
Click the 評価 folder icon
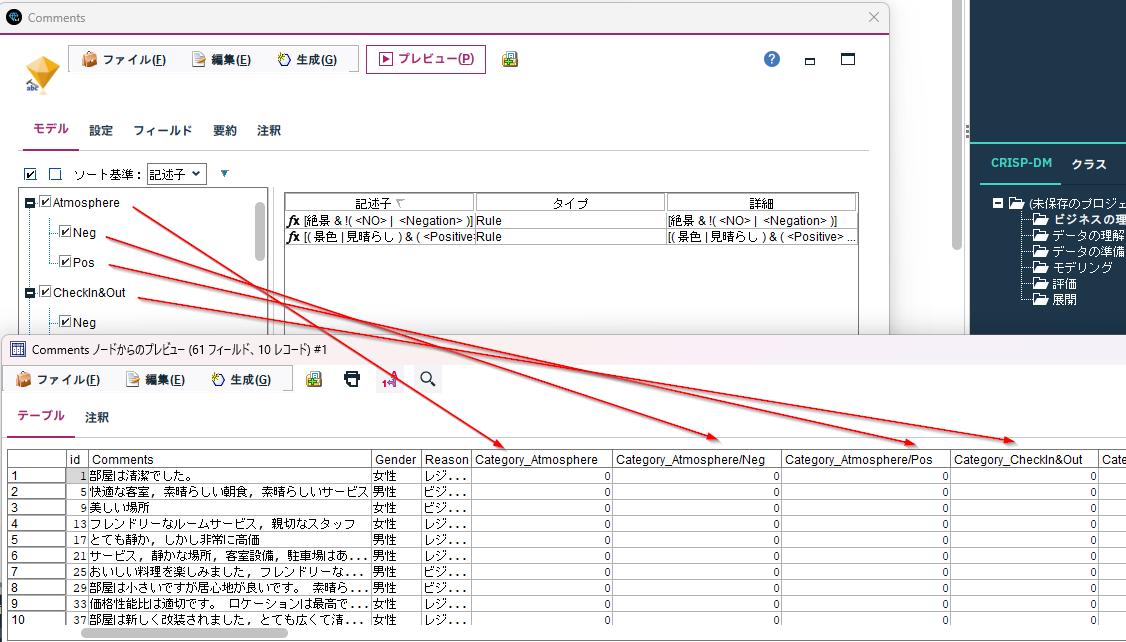click(1041, 284)
